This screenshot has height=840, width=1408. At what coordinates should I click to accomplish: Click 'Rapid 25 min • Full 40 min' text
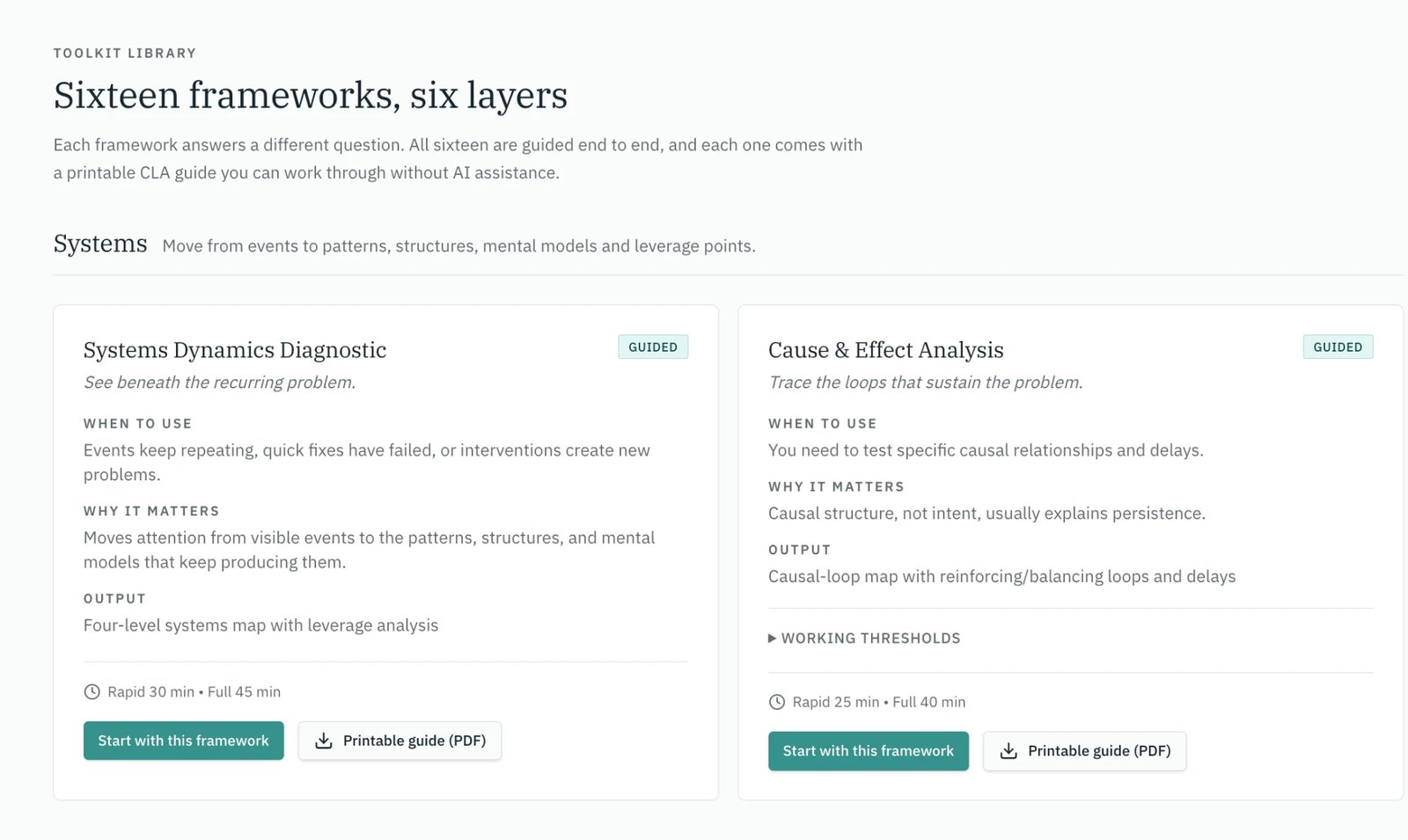[879, 702]
